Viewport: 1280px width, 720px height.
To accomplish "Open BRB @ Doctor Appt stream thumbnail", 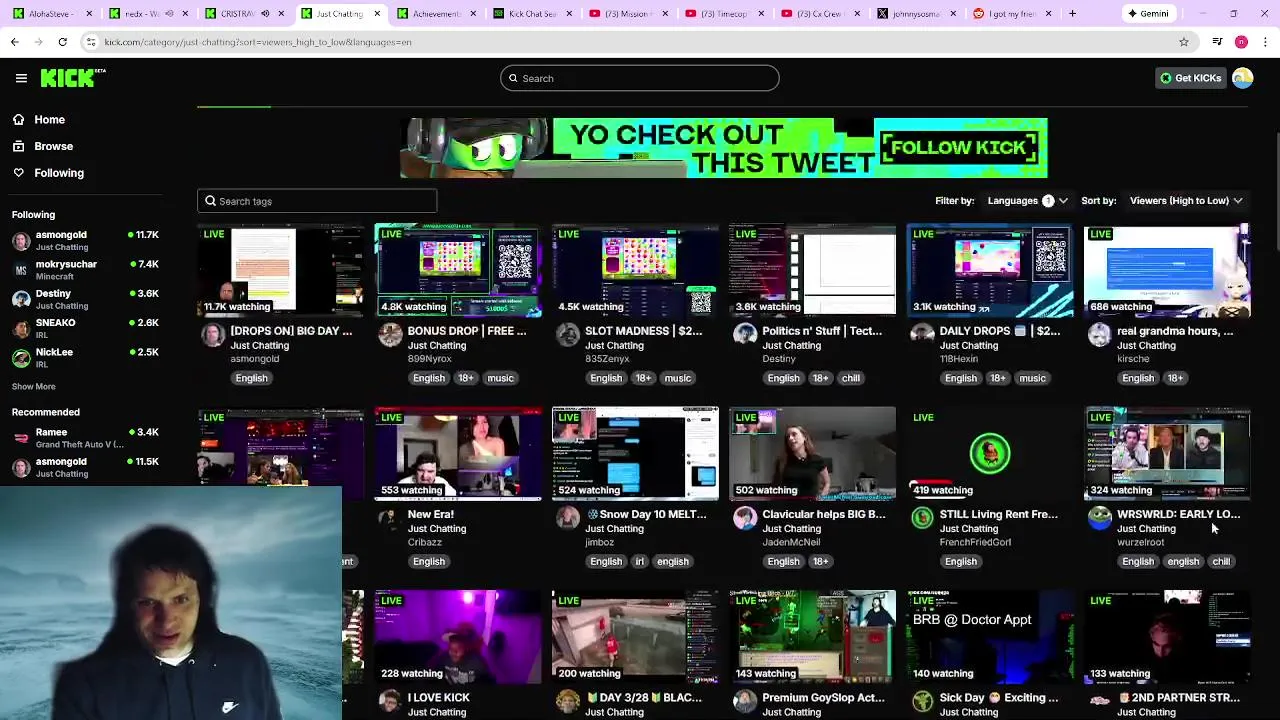I will [x=990, y=637].
